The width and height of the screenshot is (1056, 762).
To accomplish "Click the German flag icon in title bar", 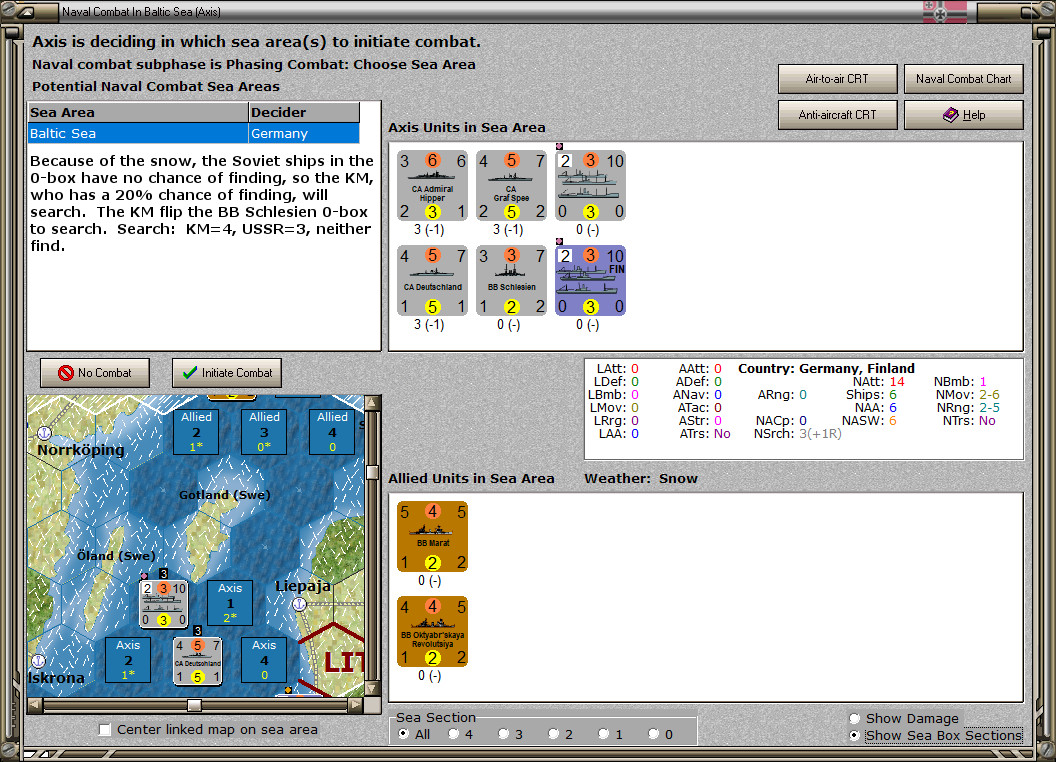I will 945,11.
